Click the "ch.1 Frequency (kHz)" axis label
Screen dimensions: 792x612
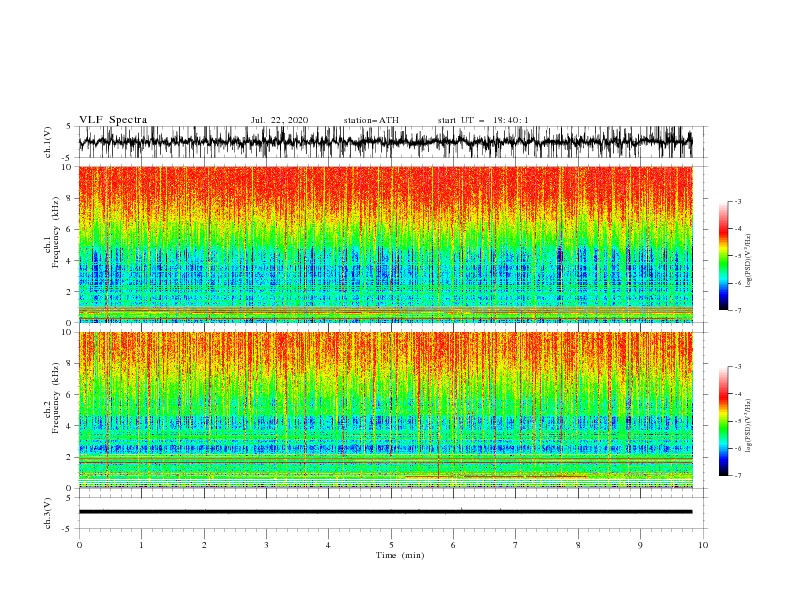(x=53, y=233)
